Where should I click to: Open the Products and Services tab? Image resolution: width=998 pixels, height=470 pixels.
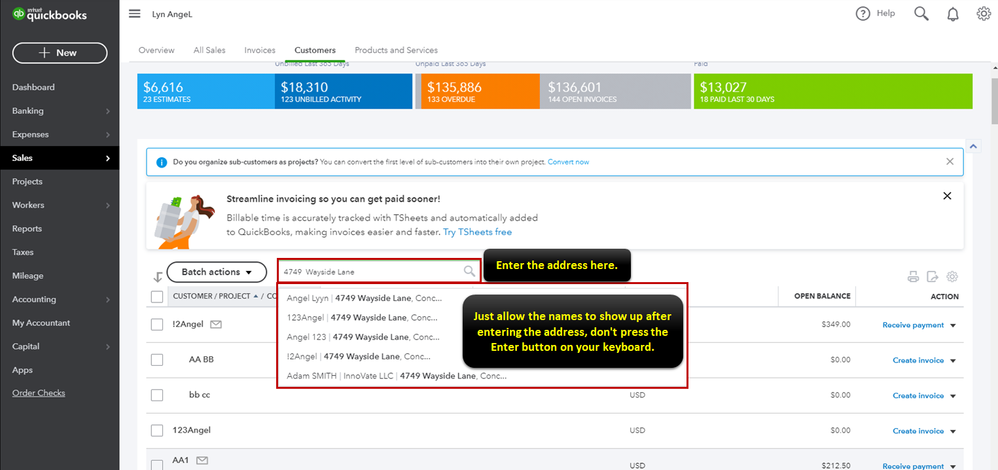click(396, 50)
